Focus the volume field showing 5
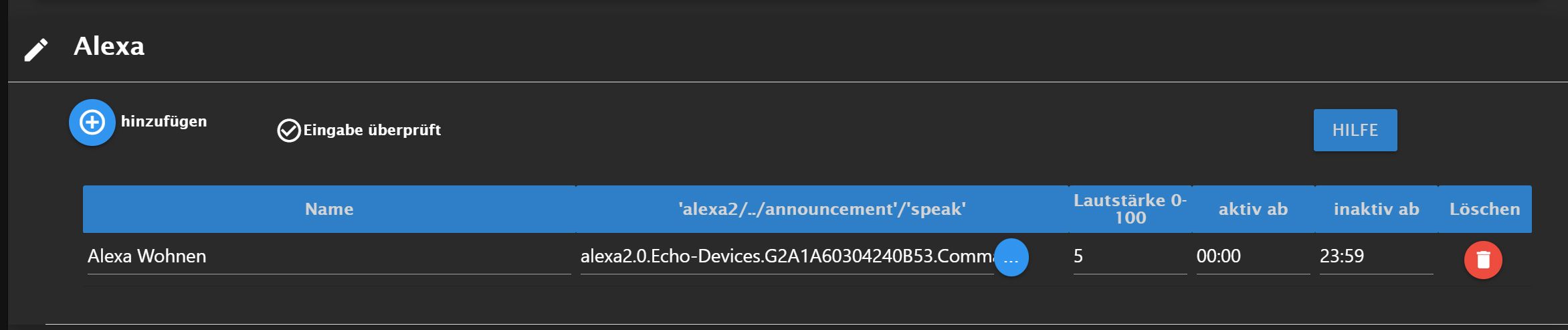Image resolution: width=1568 pixels, height=330 pixels. (1129, 256)
